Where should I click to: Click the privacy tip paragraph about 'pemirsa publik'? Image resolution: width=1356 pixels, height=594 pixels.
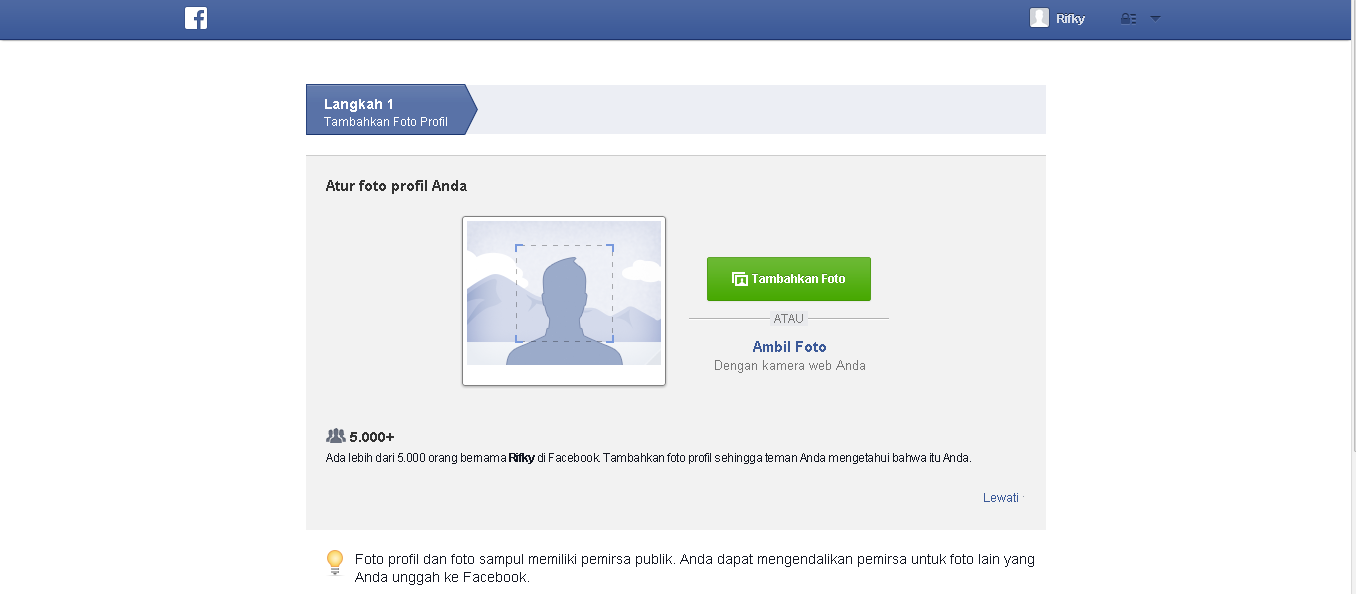point(695,568)
